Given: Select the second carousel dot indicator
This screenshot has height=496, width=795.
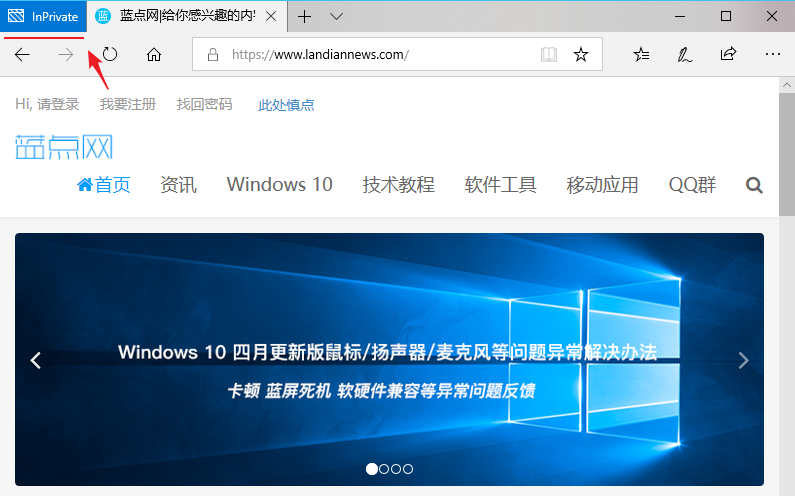Looking at the screenshot, I should click(x=384, y=469).
